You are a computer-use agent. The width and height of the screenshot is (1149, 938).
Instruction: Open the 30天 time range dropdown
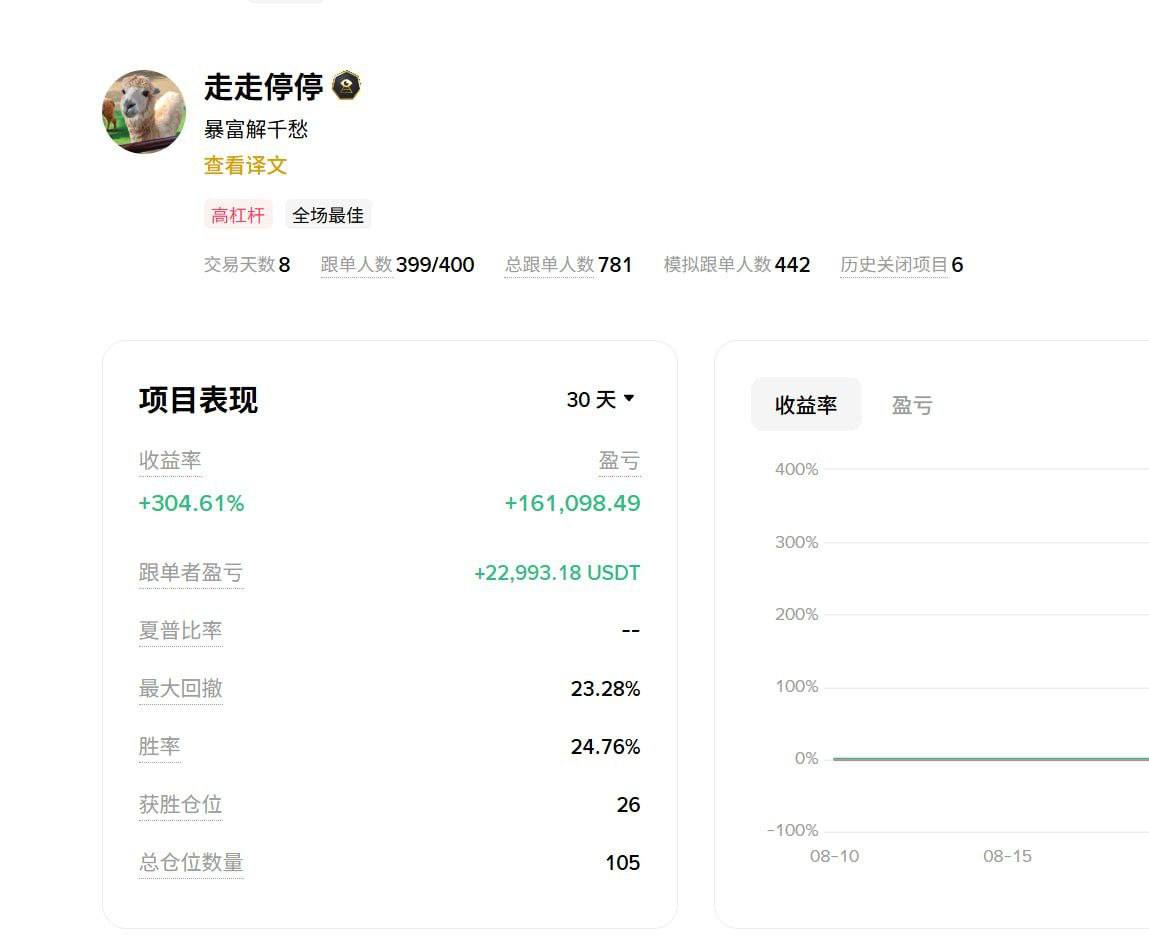coord(599,399)
